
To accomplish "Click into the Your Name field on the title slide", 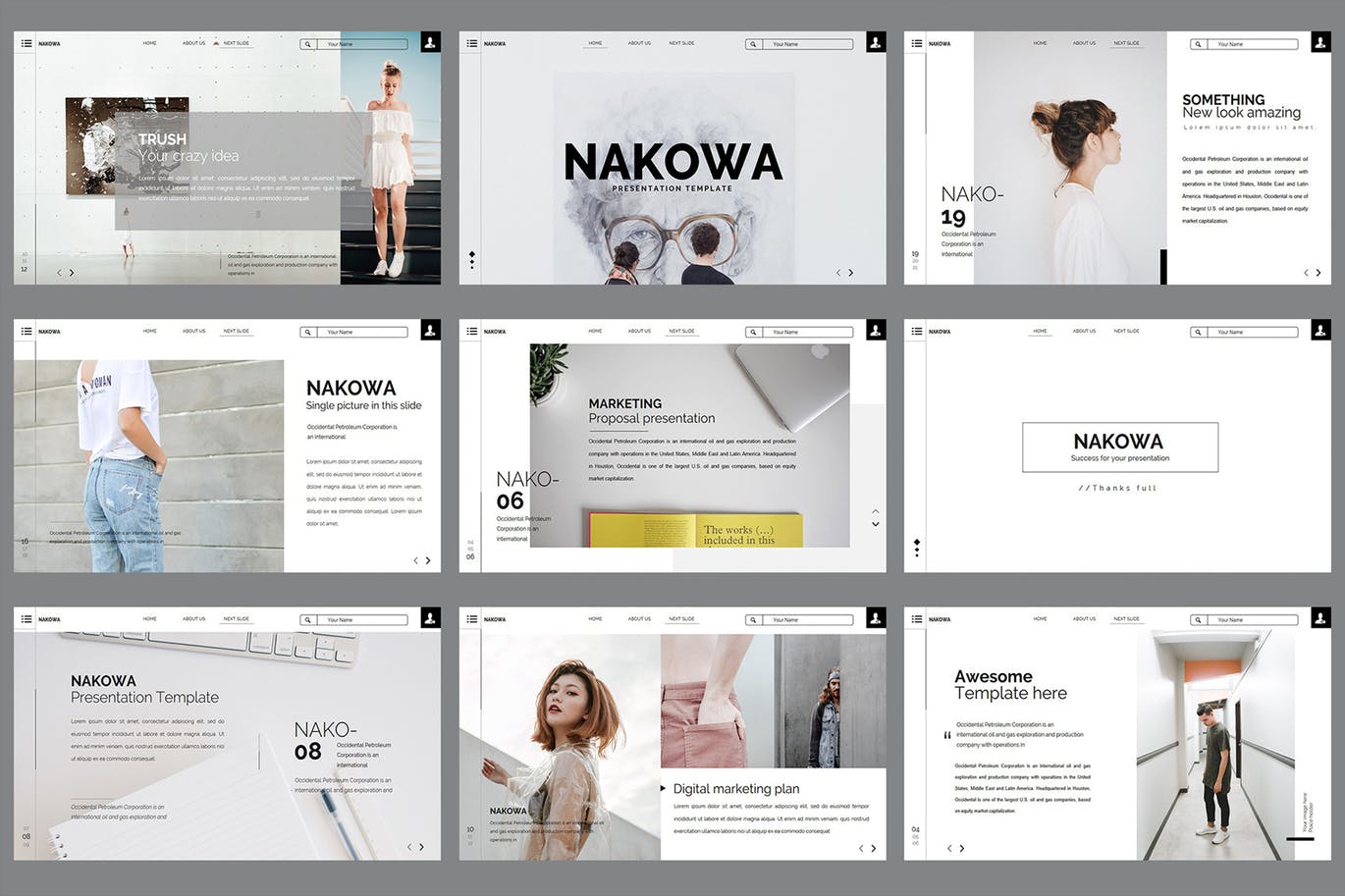I will 798,43.
